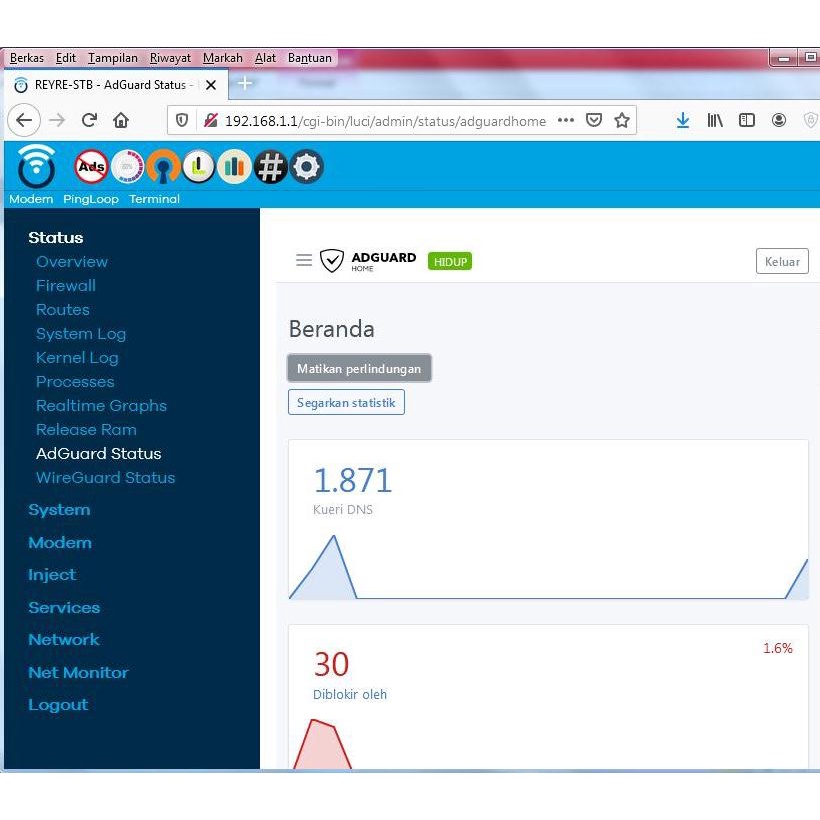This screenshot has width=820, height=820.
Task: Open Routes in sidebar
Action: point(63,310)
